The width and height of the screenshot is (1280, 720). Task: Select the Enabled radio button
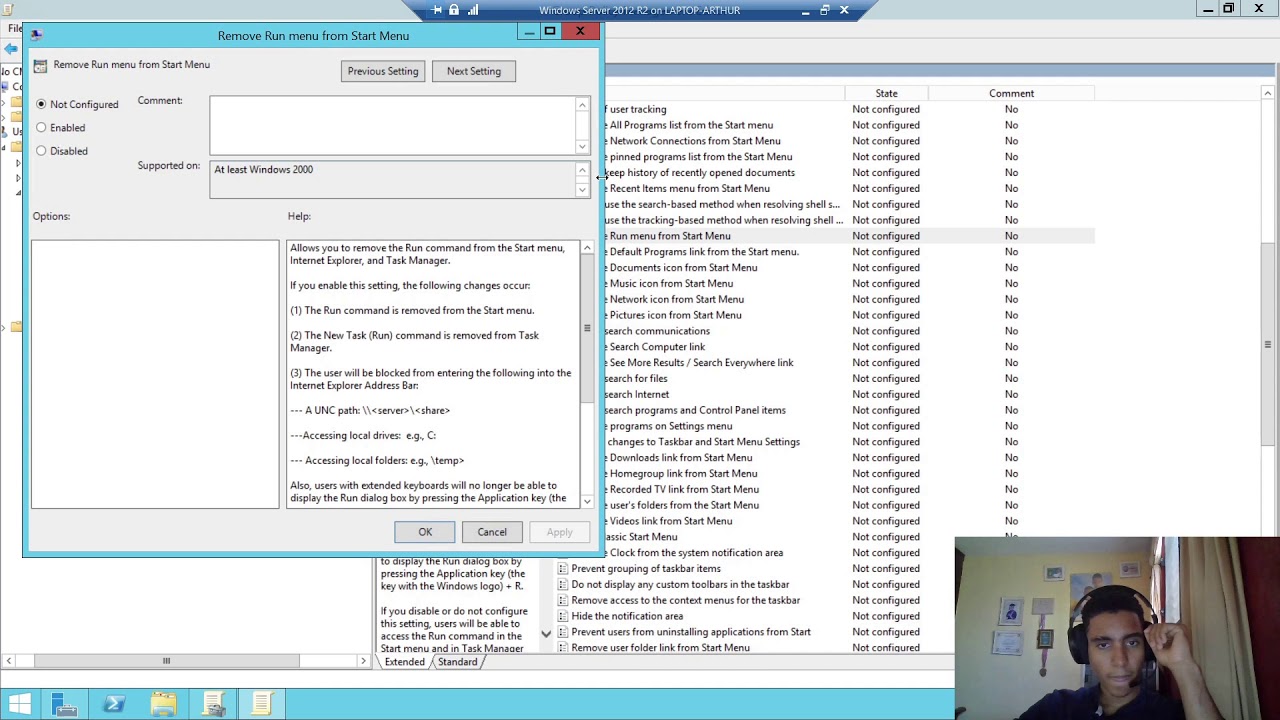41,128
